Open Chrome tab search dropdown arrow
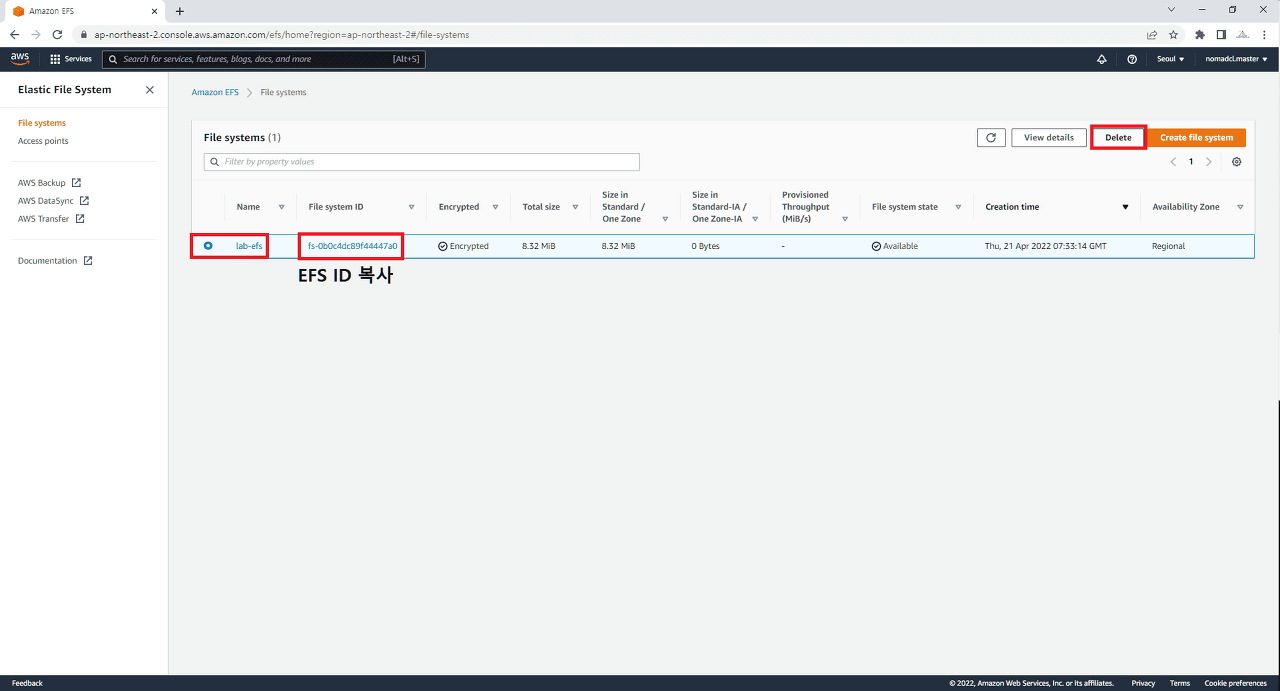This screenshot has width=1280, height=691. pos(1172,9)
